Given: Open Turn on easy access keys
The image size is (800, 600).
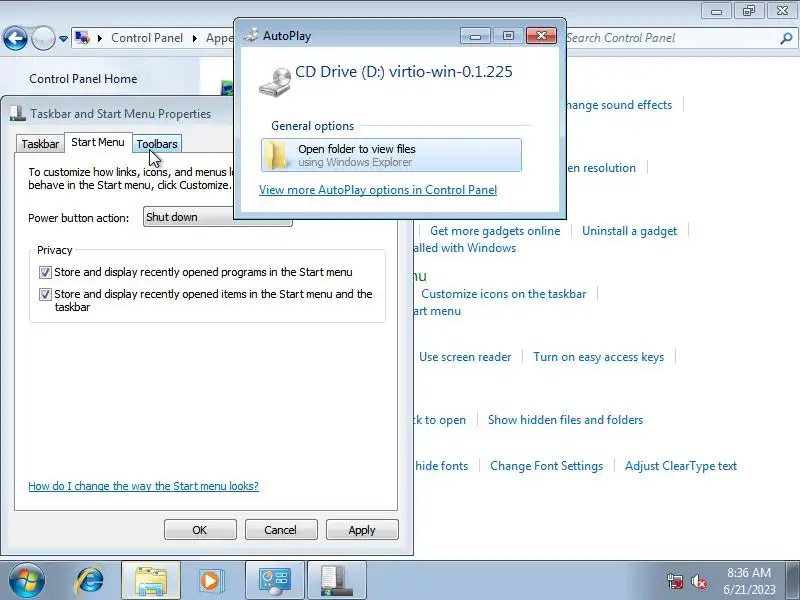Looking at the screenshot, I should (x=598, y=357).
